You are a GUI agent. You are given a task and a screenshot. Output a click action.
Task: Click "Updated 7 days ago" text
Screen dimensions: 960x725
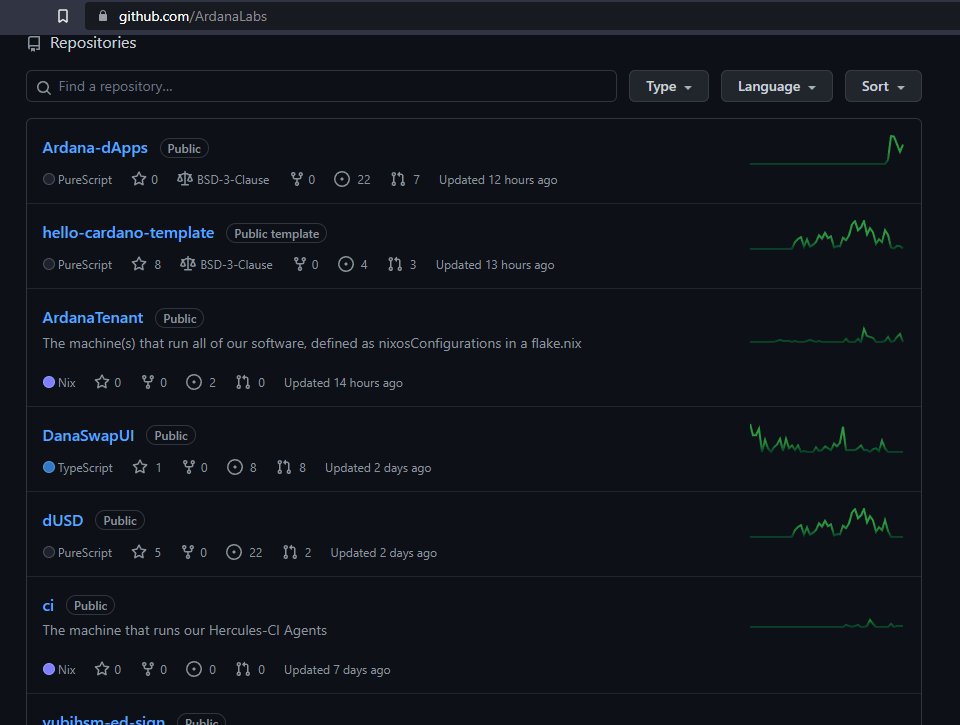[337, 669]
